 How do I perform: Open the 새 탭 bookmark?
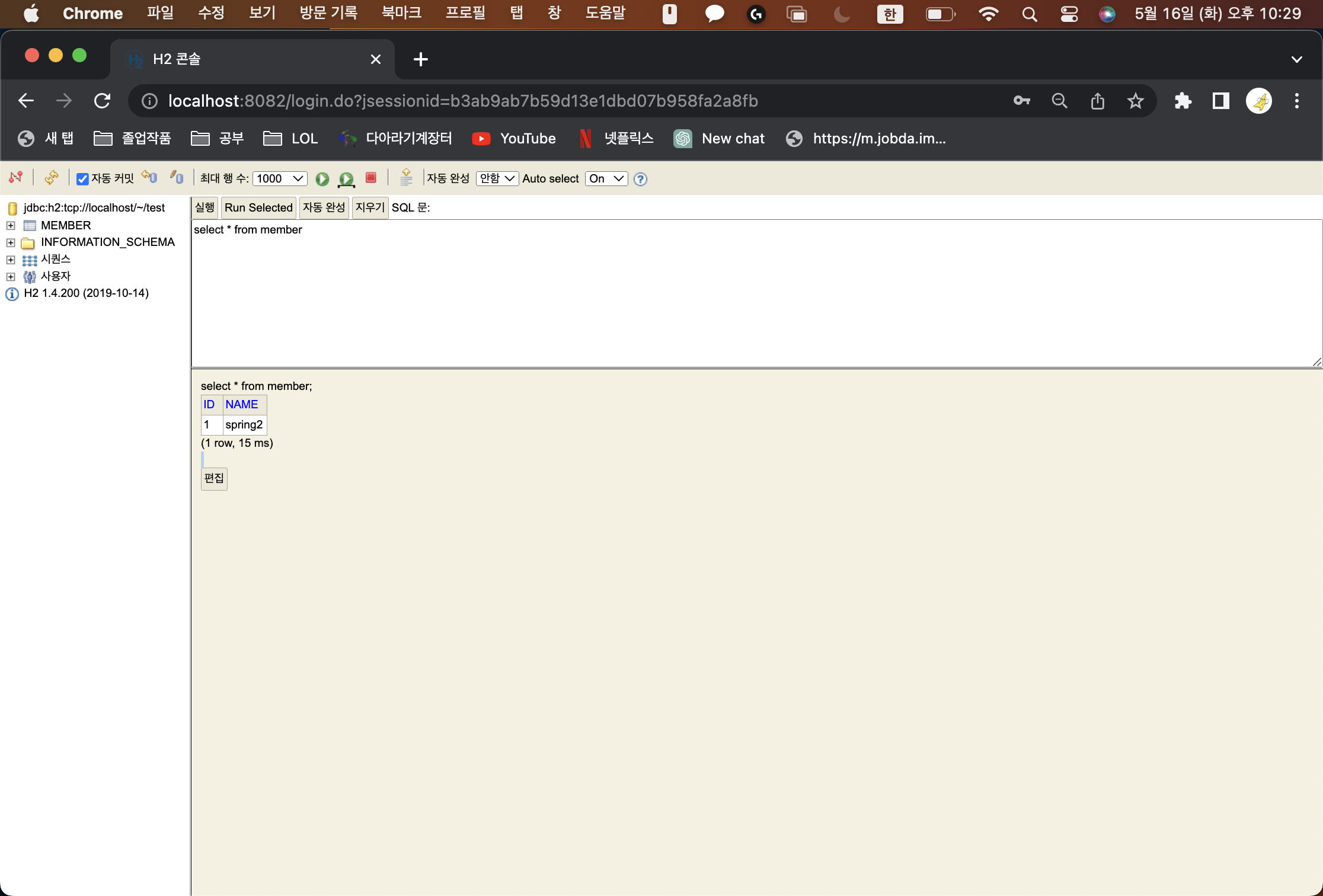point(46,139)
